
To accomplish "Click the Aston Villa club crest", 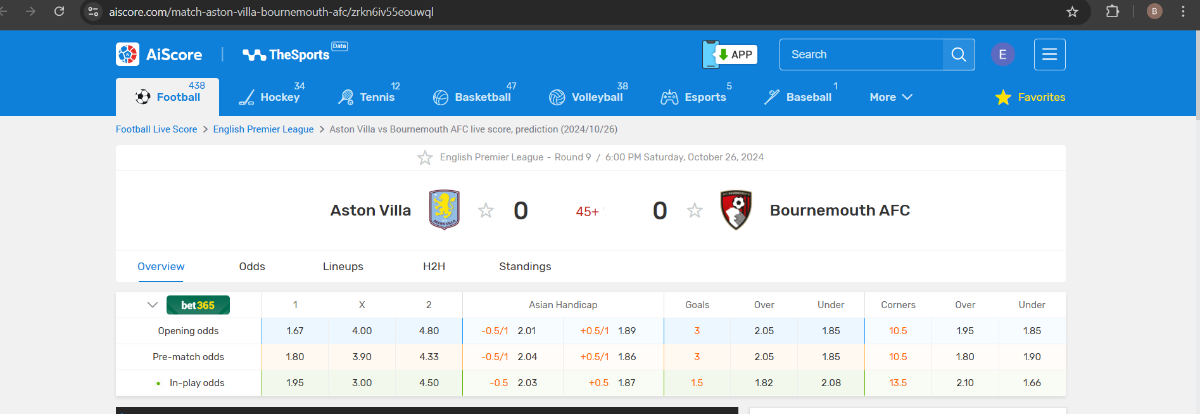I will (443, 210).
